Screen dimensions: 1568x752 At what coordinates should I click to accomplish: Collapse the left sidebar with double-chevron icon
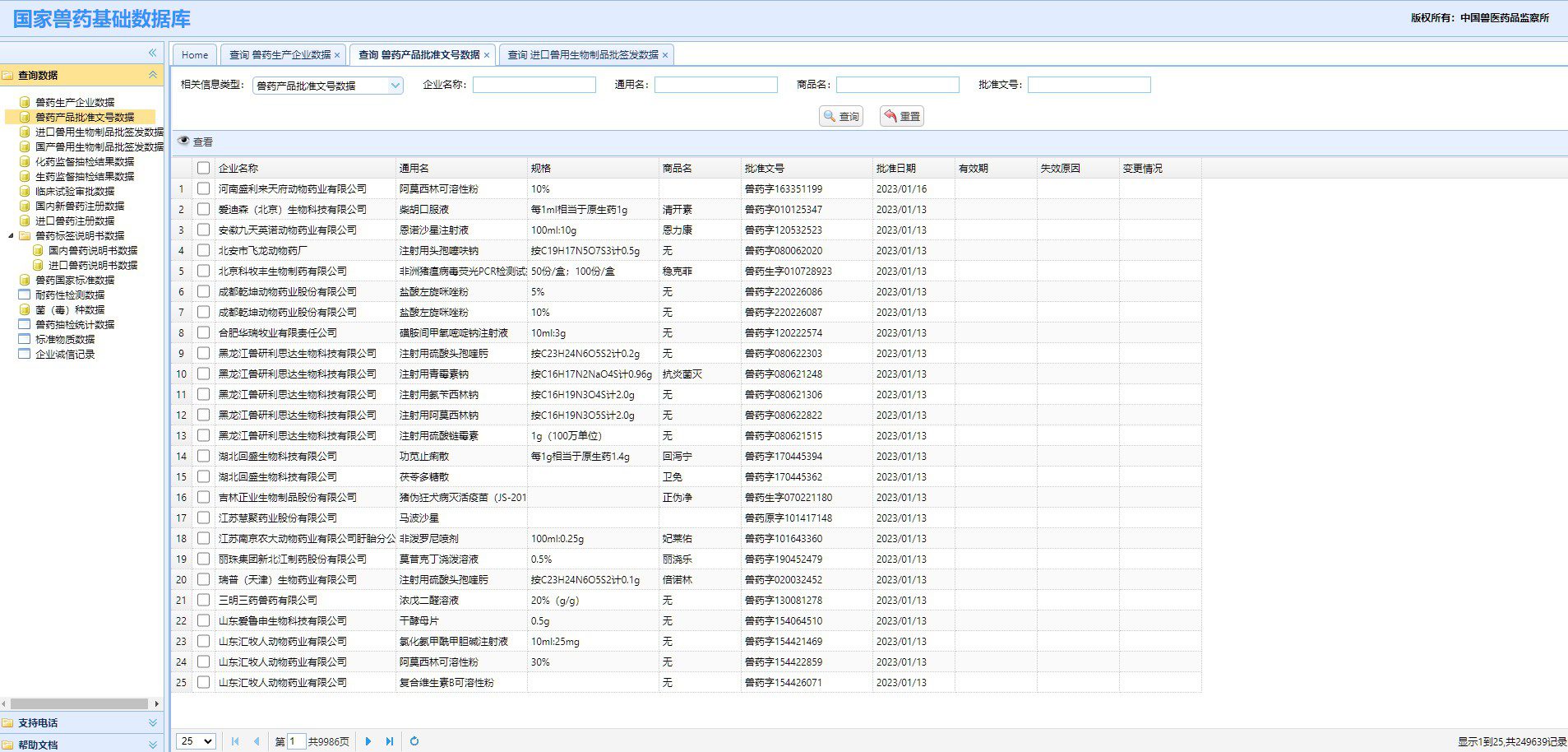coord(152,53)
